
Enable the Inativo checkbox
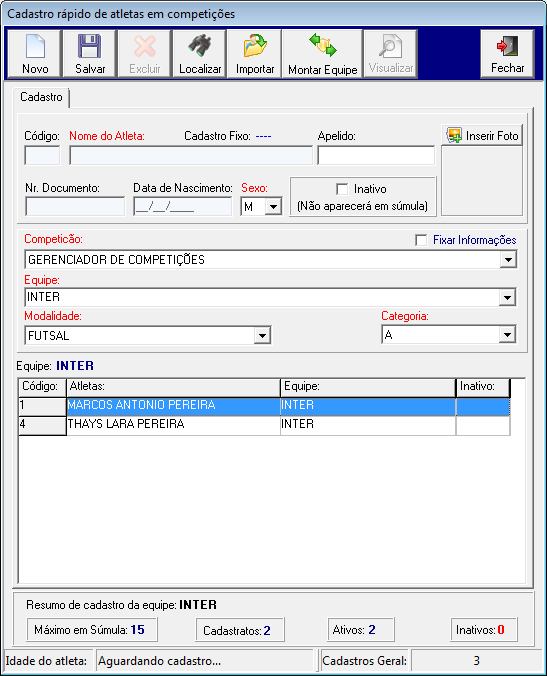click(x=342, y=189)
